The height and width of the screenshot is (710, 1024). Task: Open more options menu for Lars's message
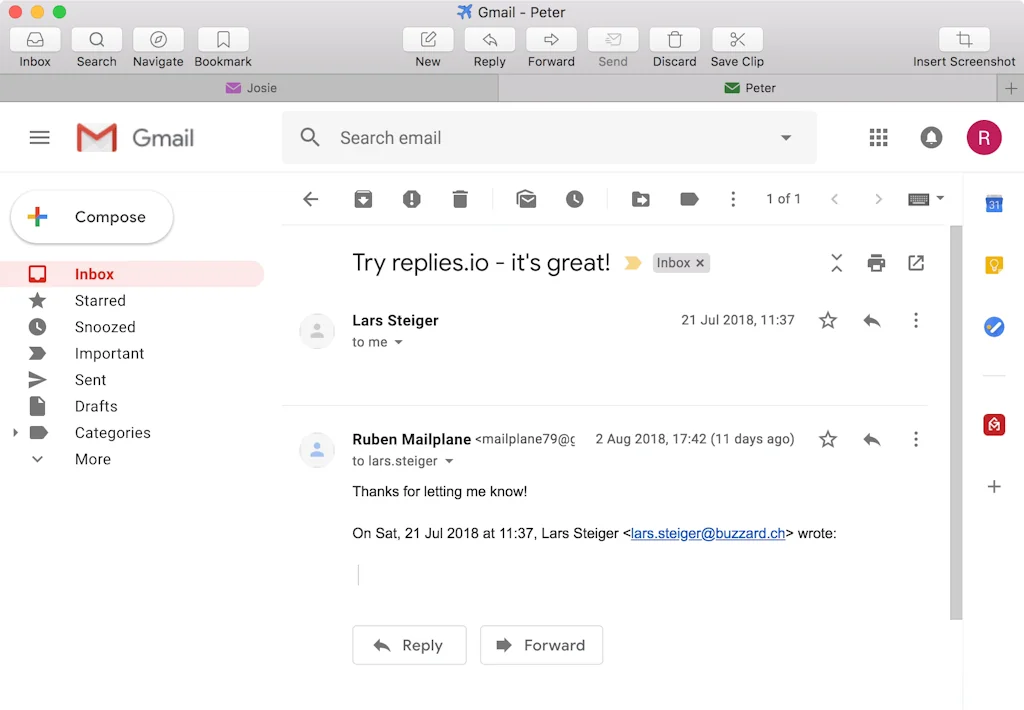pyautogui.click(x=915, y=320)
